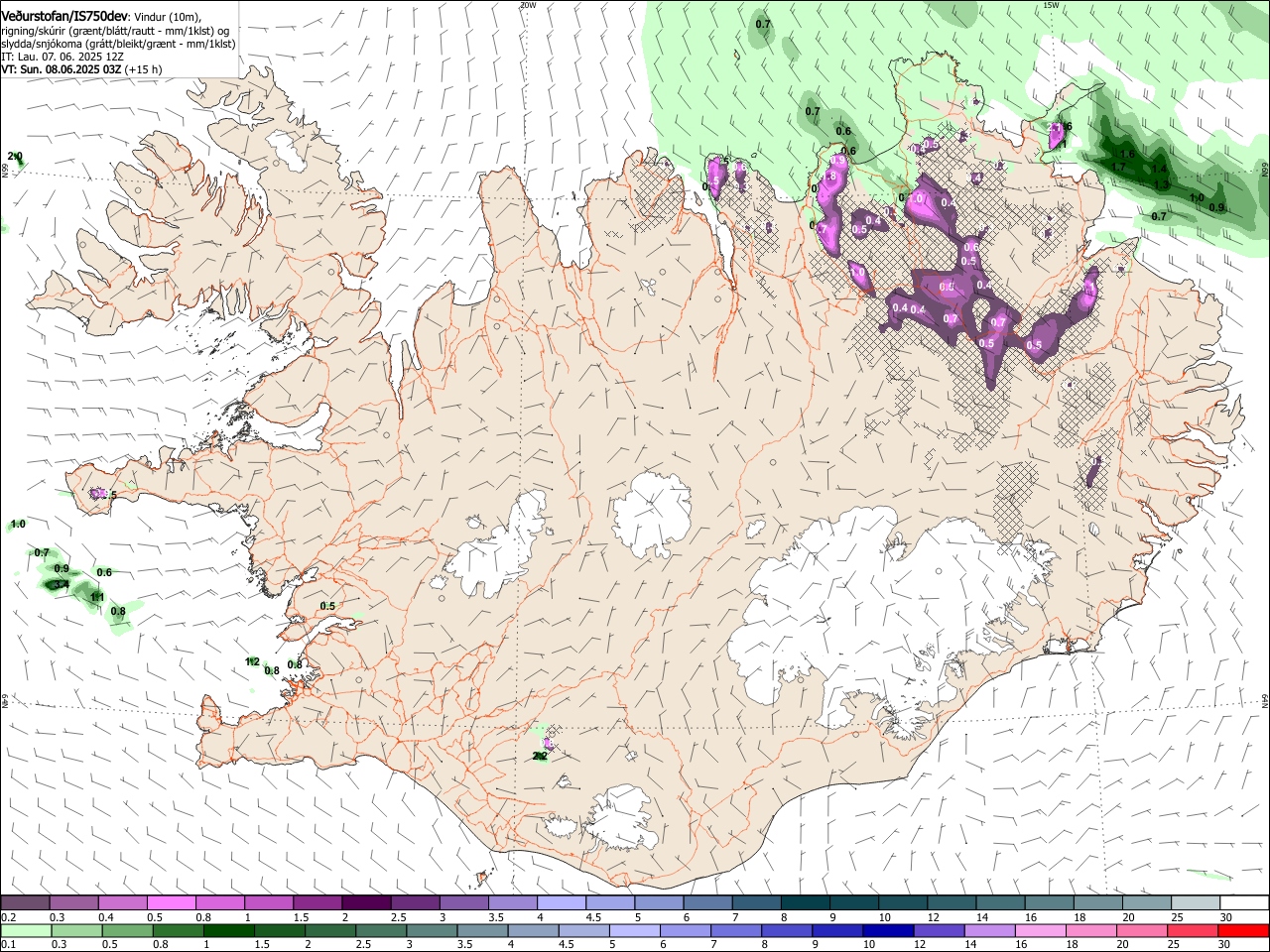Pick the rain scale swatch starting at 12
Screen dimensions: 1270x952
(x=938, y=930)
